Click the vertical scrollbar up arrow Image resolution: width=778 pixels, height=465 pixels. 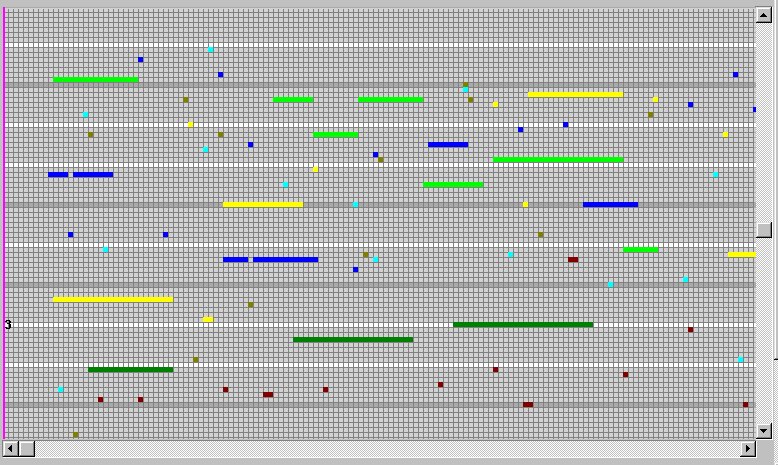pos(764,15)
